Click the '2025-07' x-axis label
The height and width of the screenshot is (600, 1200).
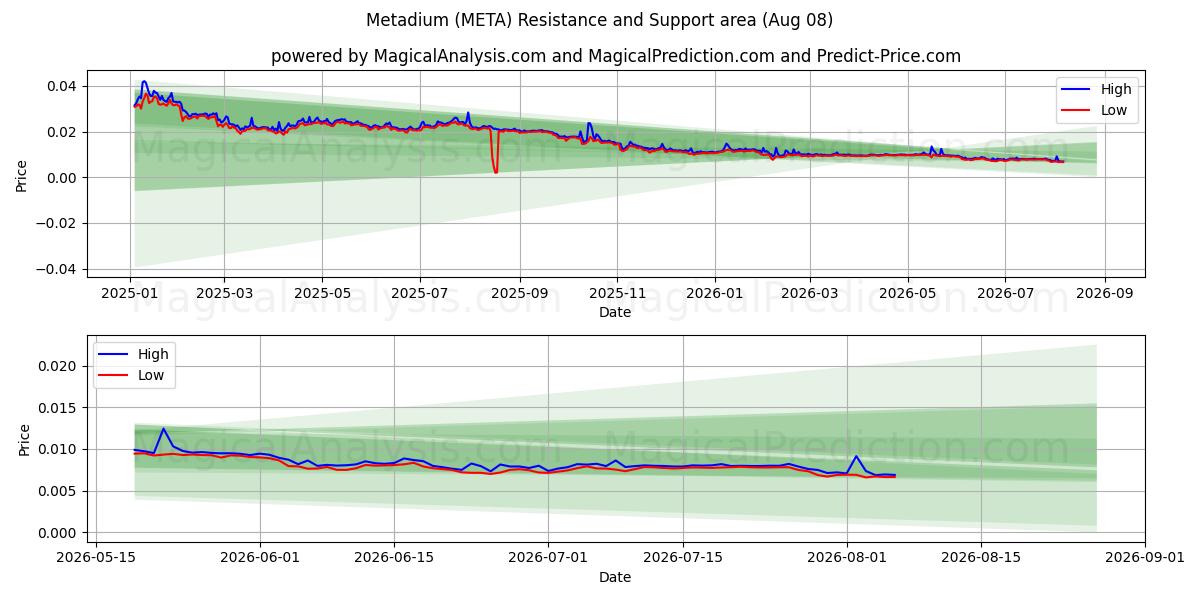tap(420, 295)
